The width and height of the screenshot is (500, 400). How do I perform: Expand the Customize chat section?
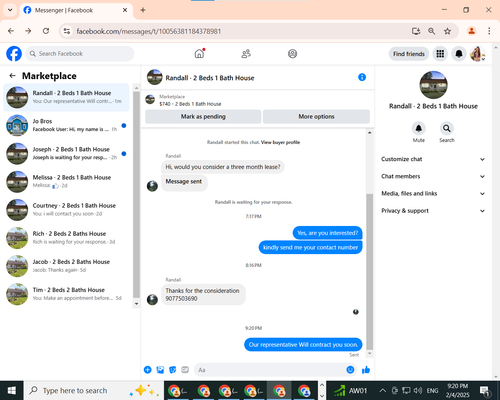pos(433,159)
